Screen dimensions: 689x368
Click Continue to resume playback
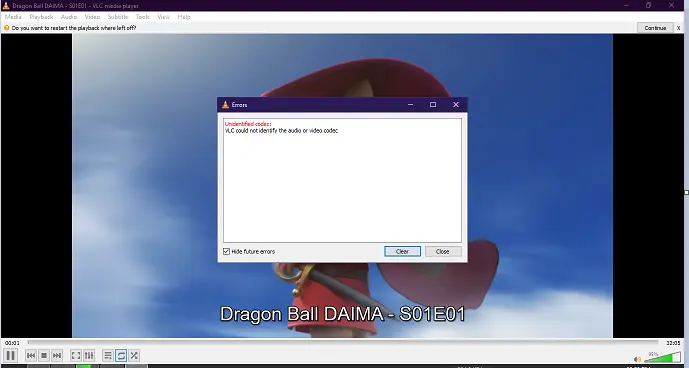(655, 28)
